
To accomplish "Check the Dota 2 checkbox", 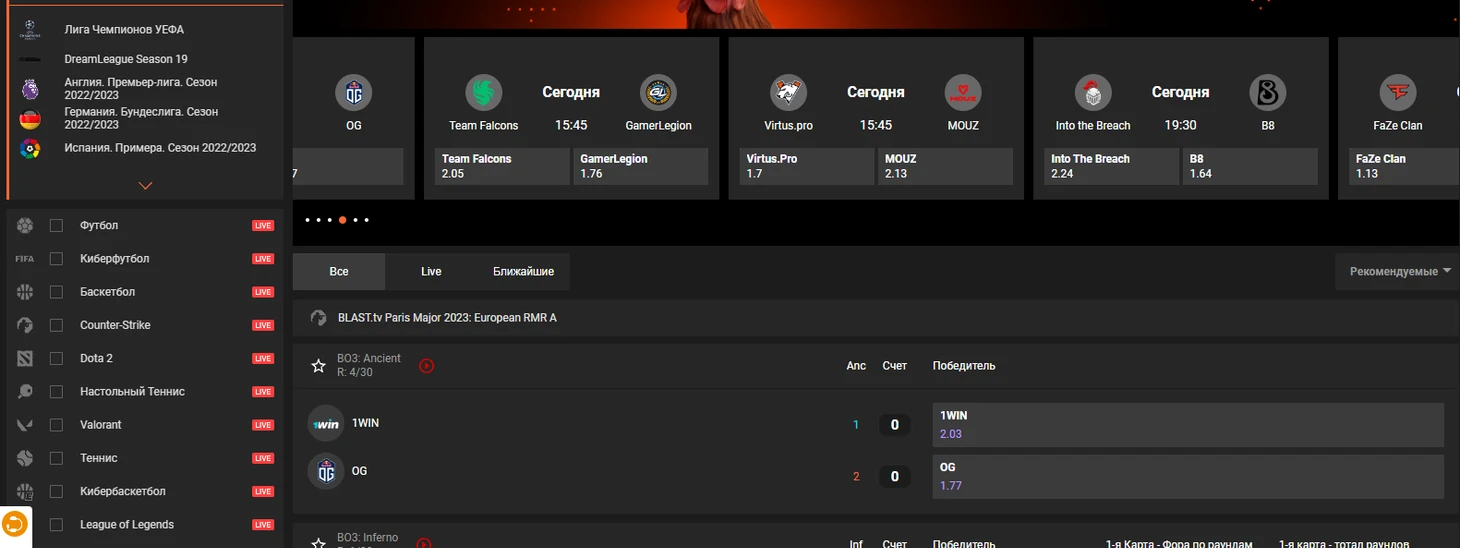I will pos(57,358).
